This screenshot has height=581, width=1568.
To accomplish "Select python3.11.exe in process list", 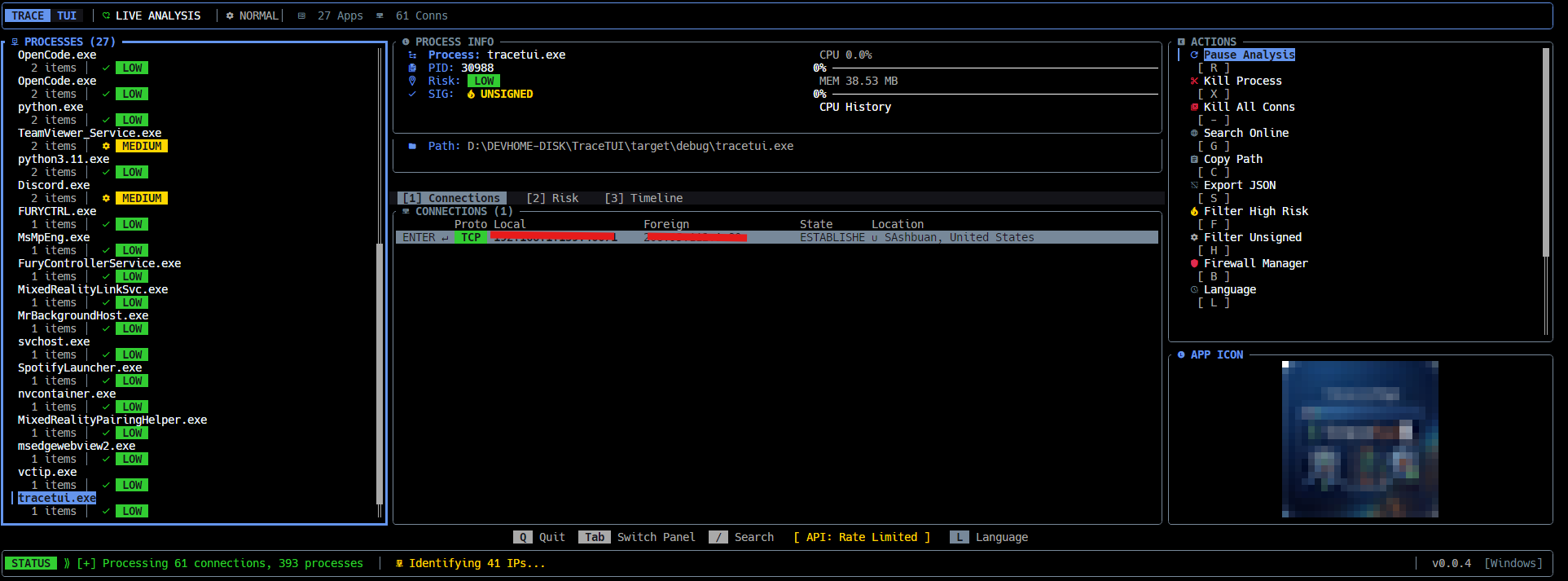I will (x=64, y=159).
